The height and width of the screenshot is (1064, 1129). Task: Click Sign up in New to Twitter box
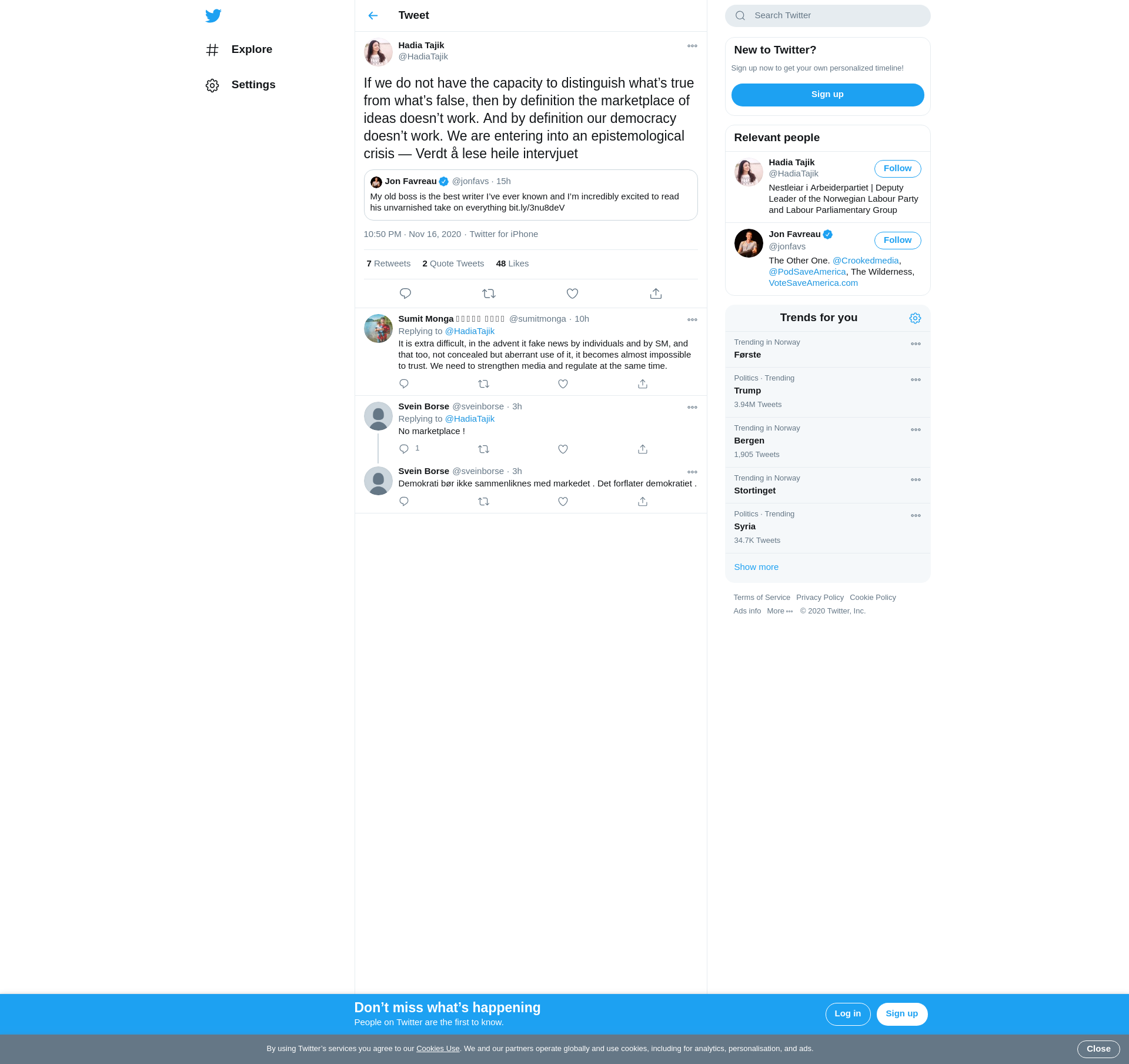827,95
